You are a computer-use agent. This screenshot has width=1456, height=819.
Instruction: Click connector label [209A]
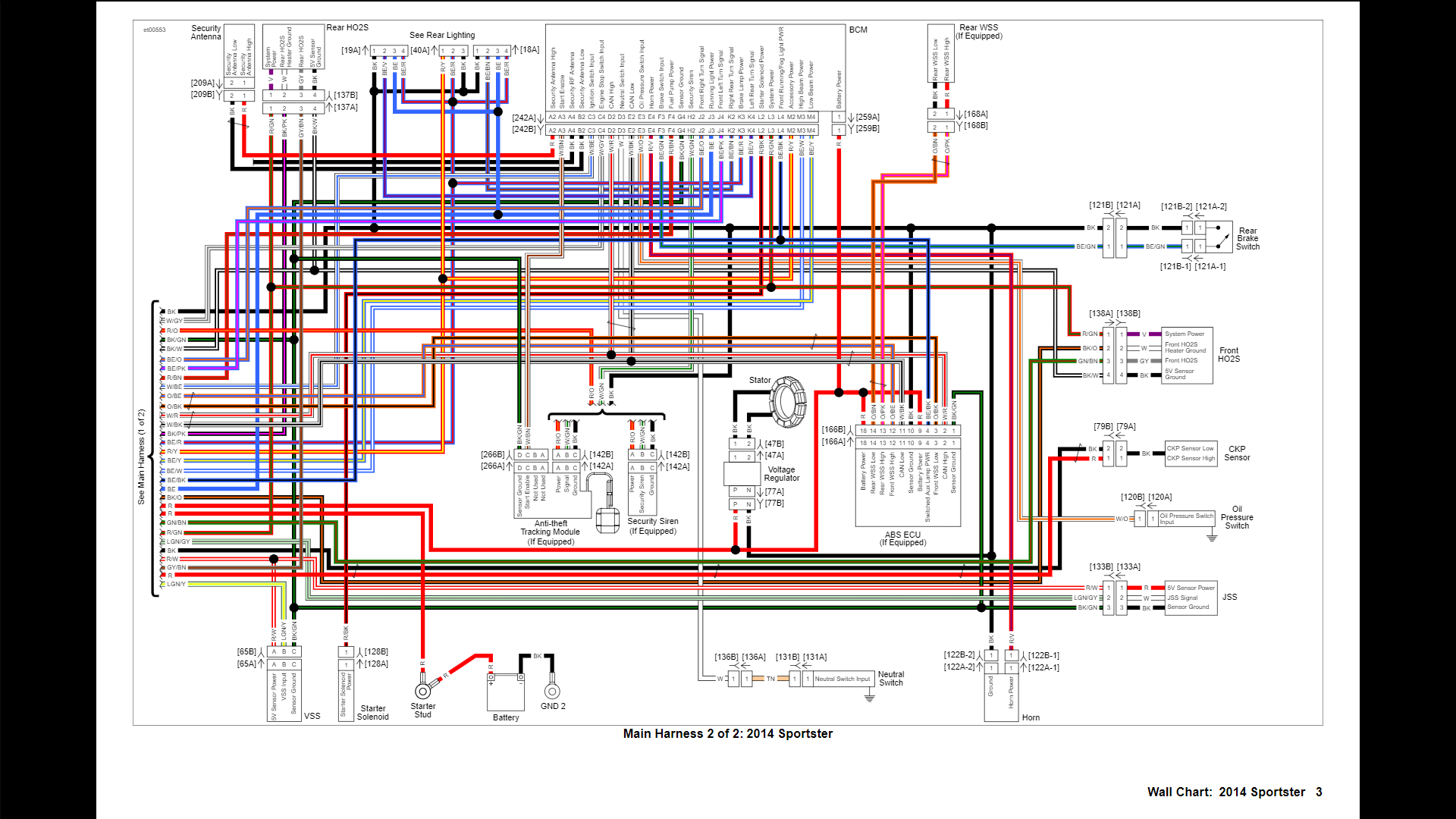pos(202,83)
